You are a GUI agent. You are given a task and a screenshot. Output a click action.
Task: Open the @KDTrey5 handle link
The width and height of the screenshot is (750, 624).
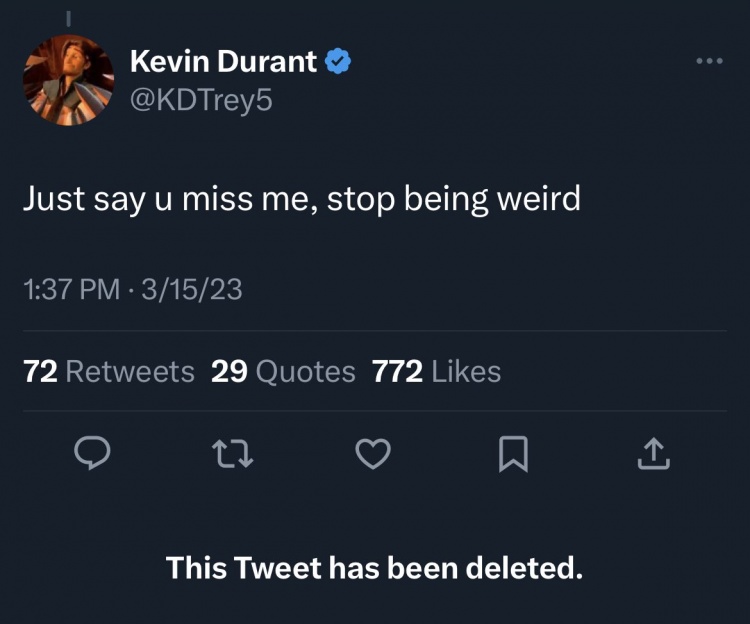coord(201,100)
